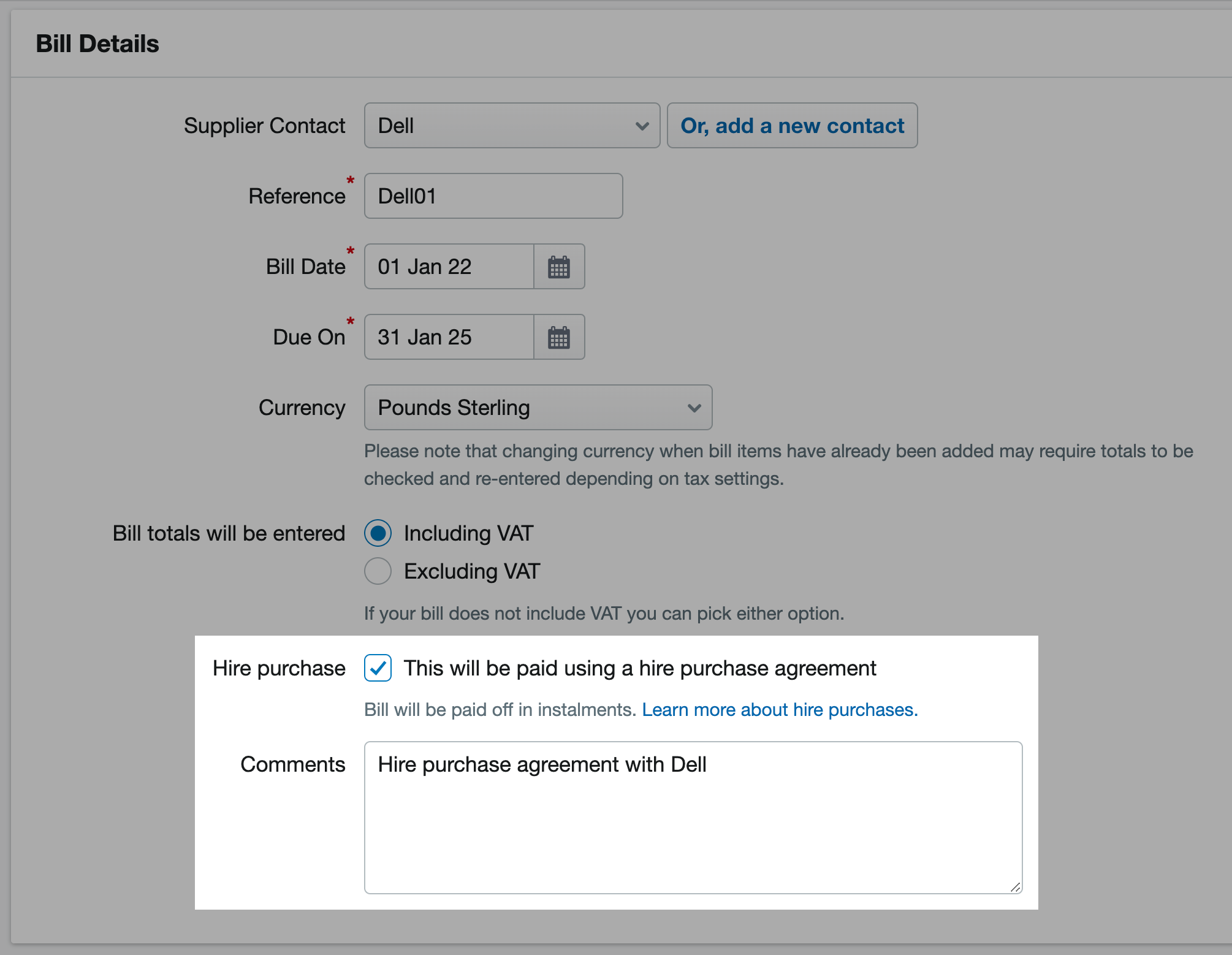Viewport: 1232px width, 955px height.
Task: Open the Bill Date calendar picker
Action: point(558,266)
